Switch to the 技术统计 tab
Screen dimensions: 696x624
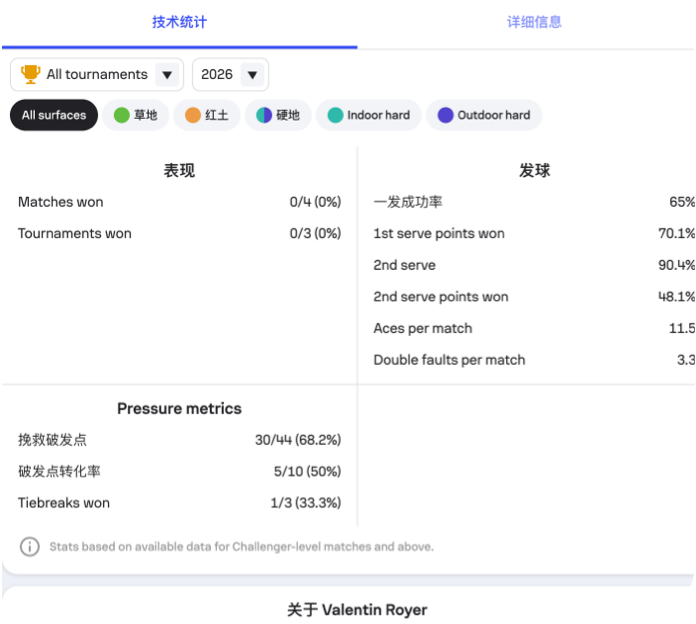(179, 22)
